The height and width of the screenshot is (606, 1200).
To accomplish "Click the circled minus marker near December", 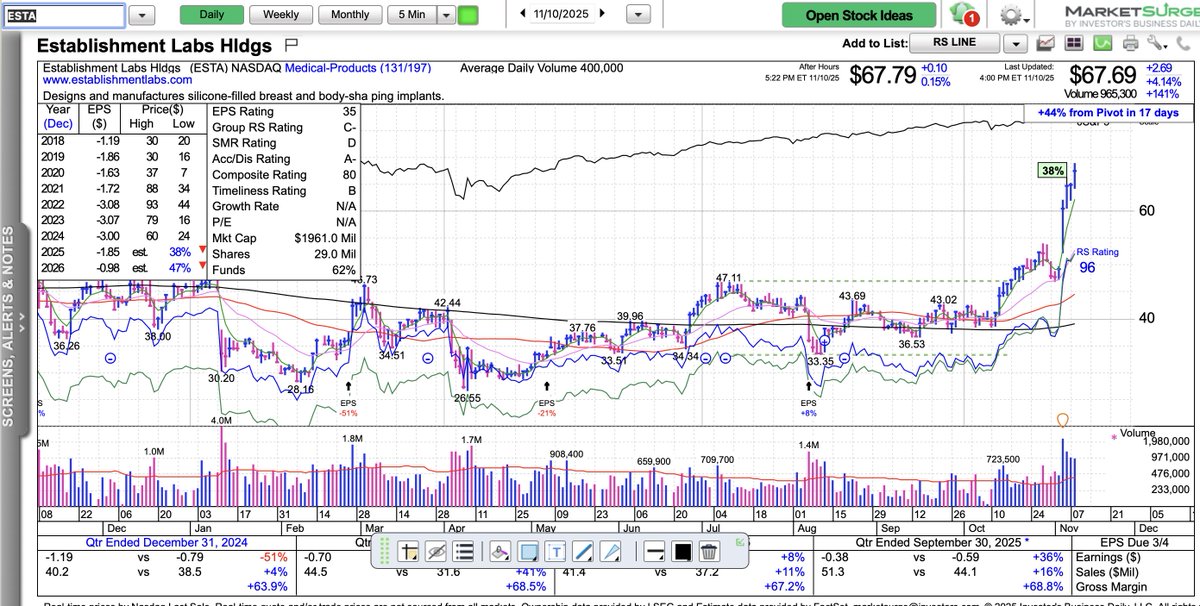I will (x=110, y=357).
